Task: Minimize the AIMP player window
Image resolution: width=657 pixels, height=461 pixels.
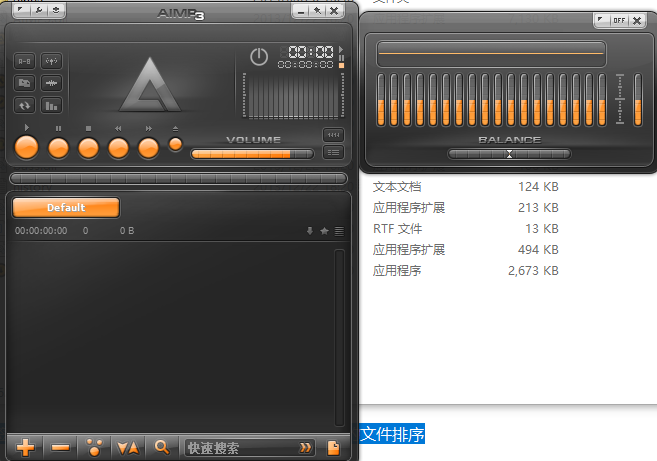Action: pos(300,10)
